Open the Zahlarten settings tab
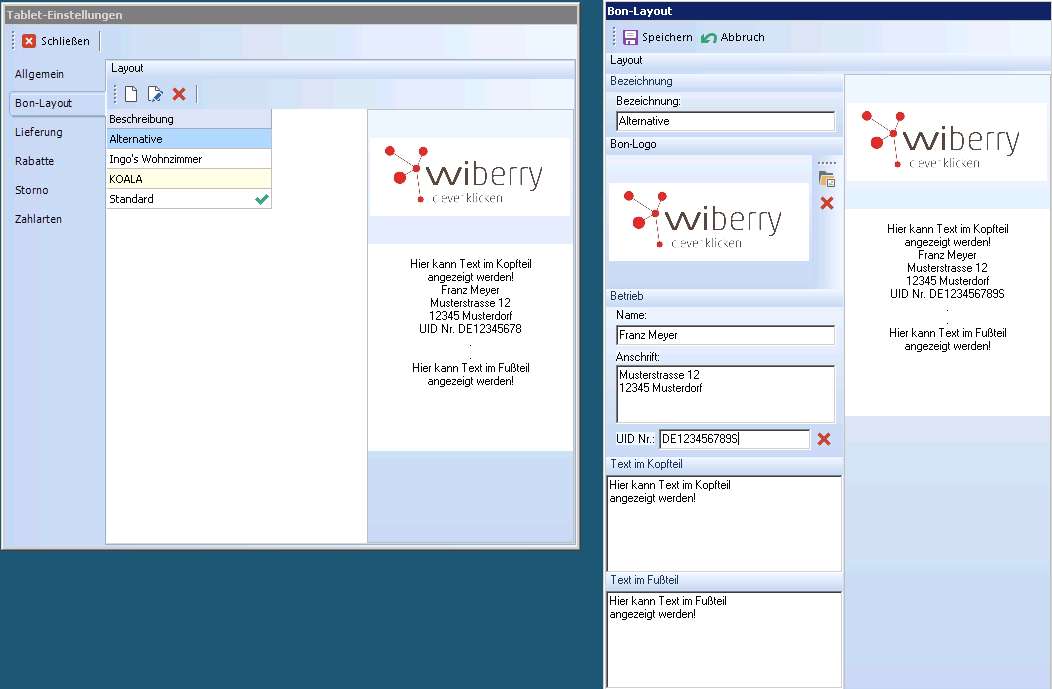Screen dimensions: 1052x689 38,219
